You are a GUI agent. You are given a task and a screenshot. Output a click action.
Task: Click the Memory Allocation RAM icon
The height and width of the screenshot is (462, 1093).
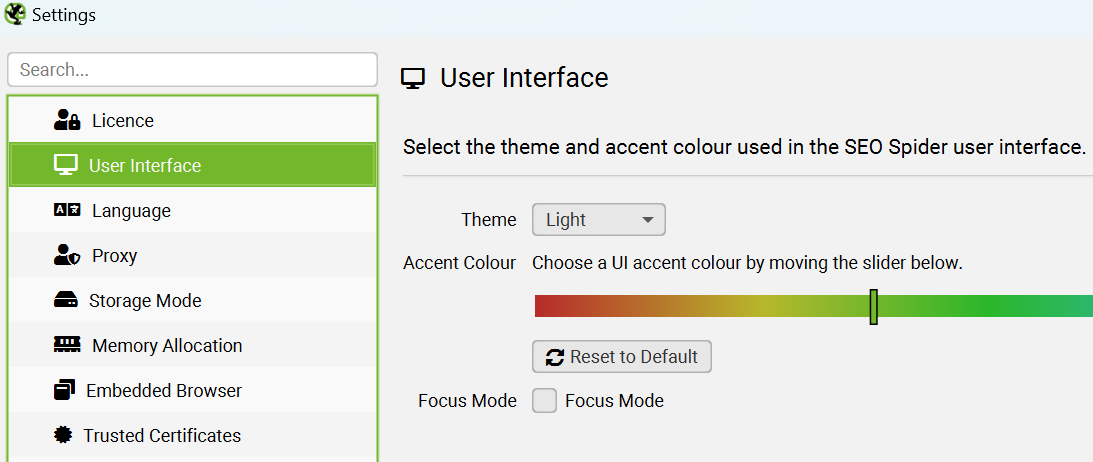pyautogui.click(x=67, y=345)
